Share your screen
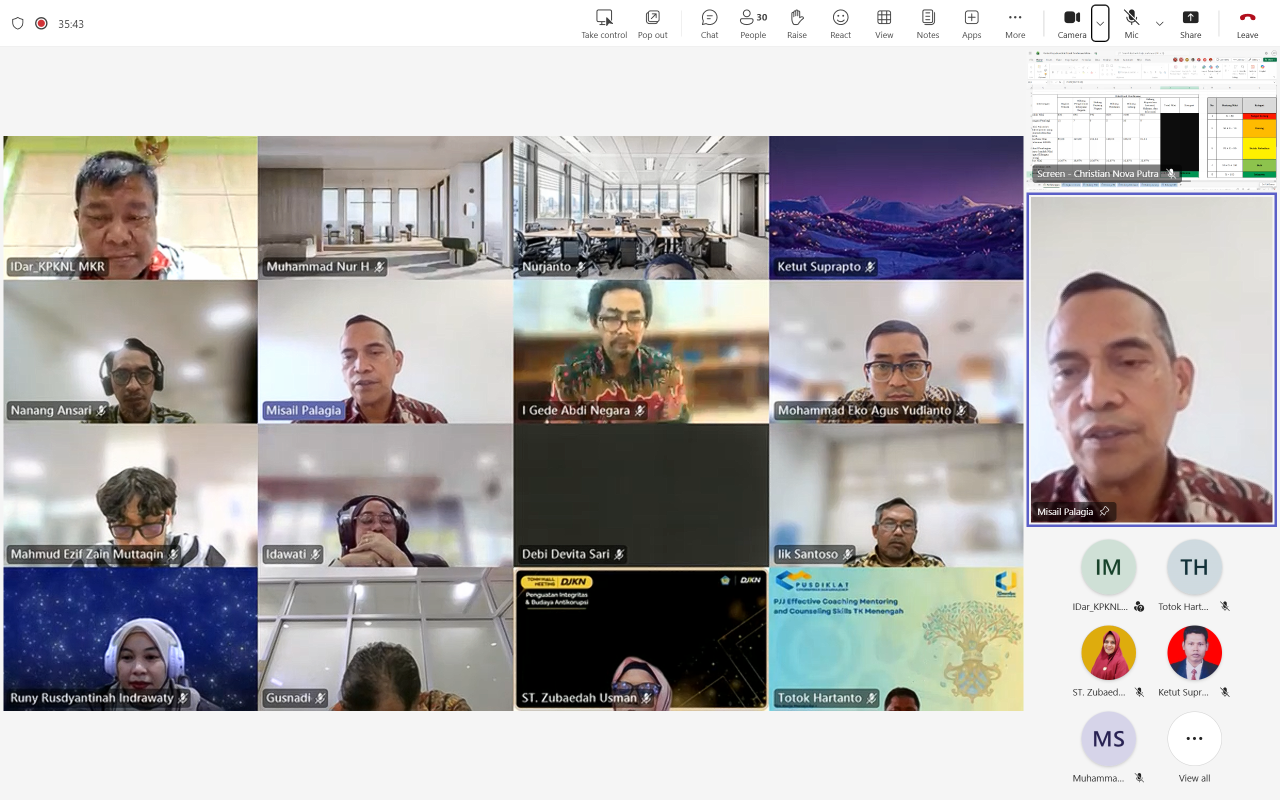Image resolution: width=1280 pixels, height=800 pixels. (x=1190, y=23)
